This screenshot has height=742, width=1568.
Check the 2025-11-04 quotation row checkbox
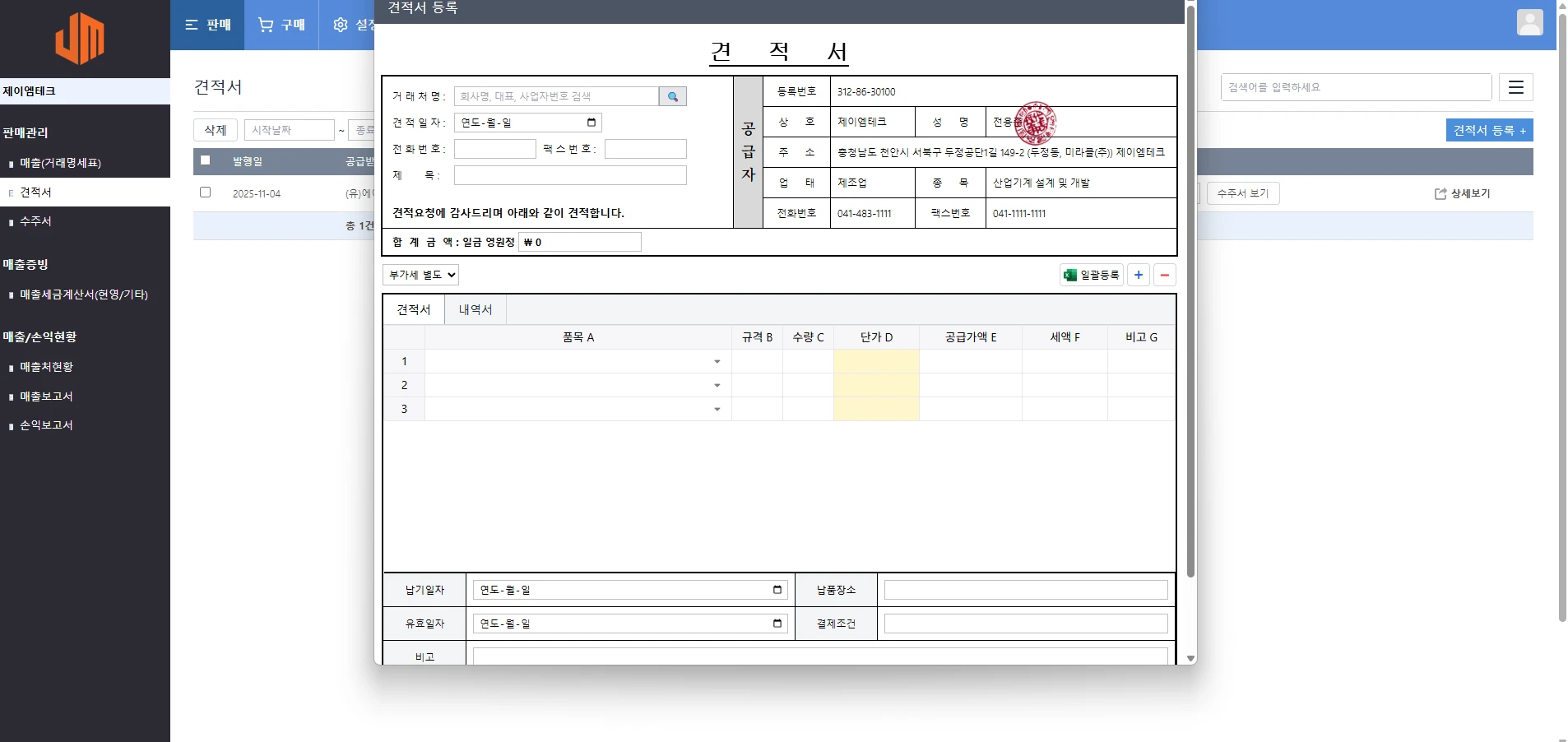(205, 192)
